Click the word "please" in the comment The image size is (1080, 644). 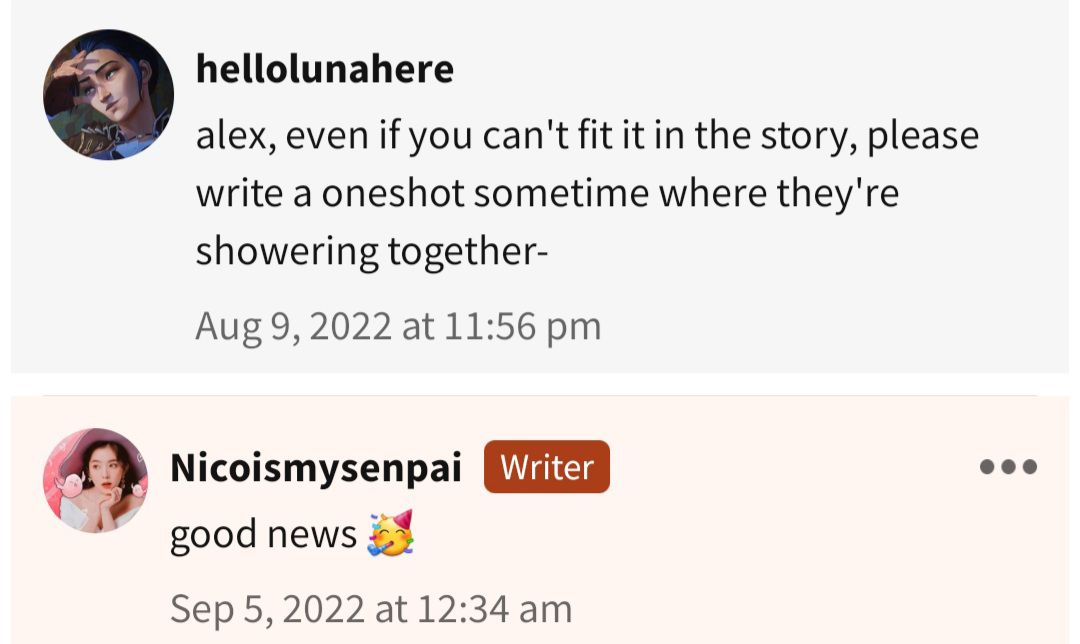point(923,135)
